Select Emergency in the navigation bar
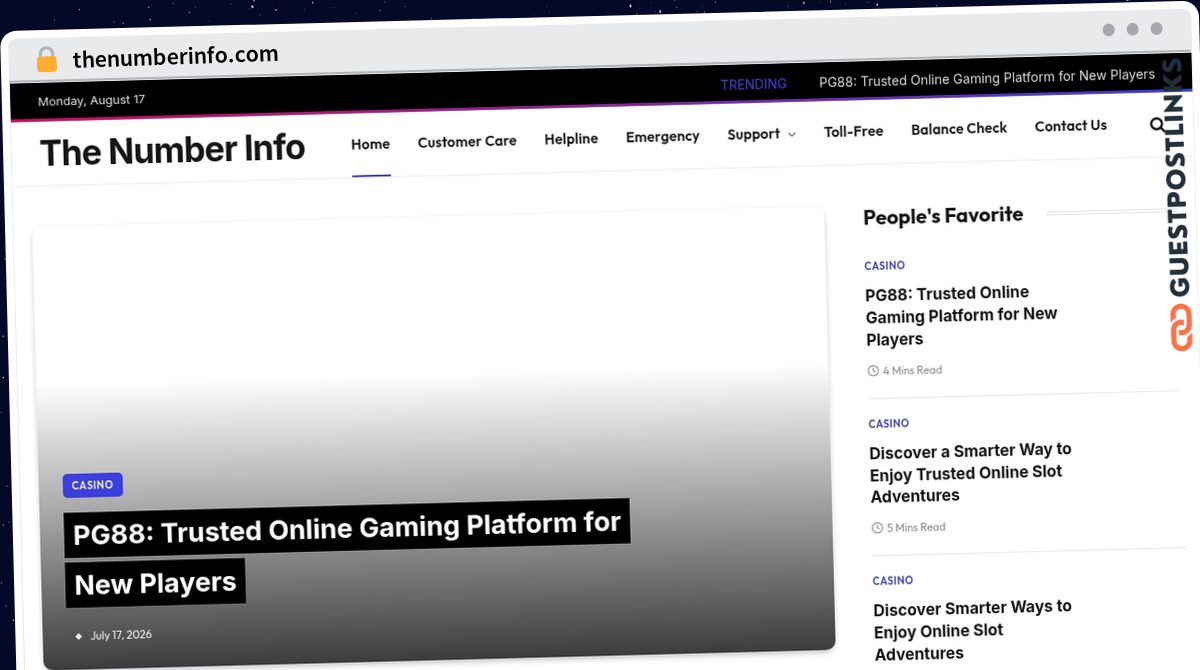The width and height of the screenshot is (1200, 670). (662, 137)
